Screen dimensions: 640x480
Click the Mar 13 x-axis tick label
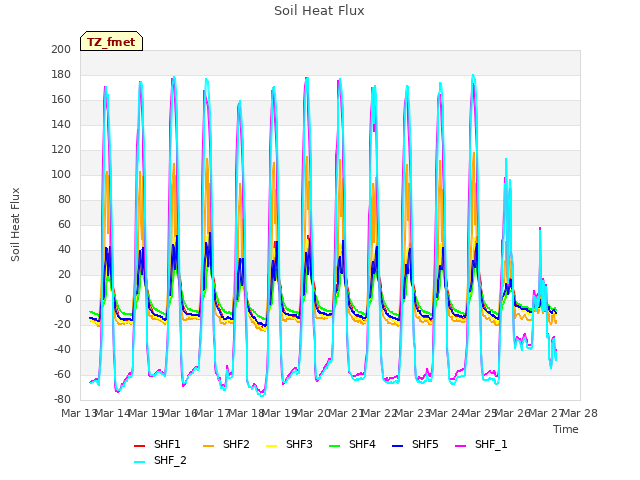tap(79, 413)
